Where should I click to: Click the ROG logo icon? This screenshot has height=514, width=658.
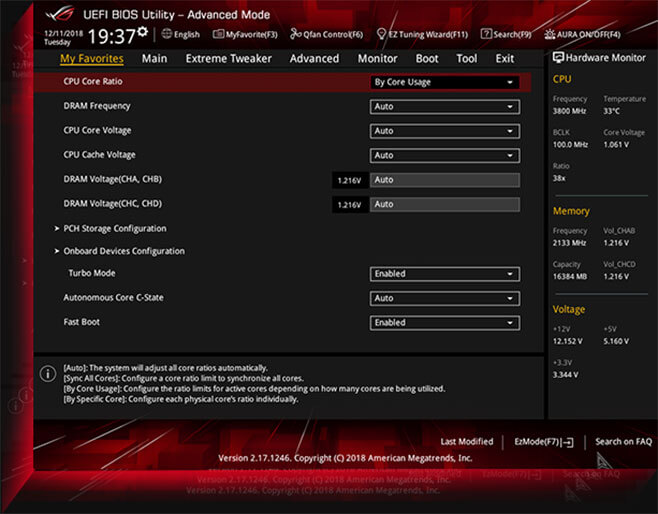(x=60, y=14)
